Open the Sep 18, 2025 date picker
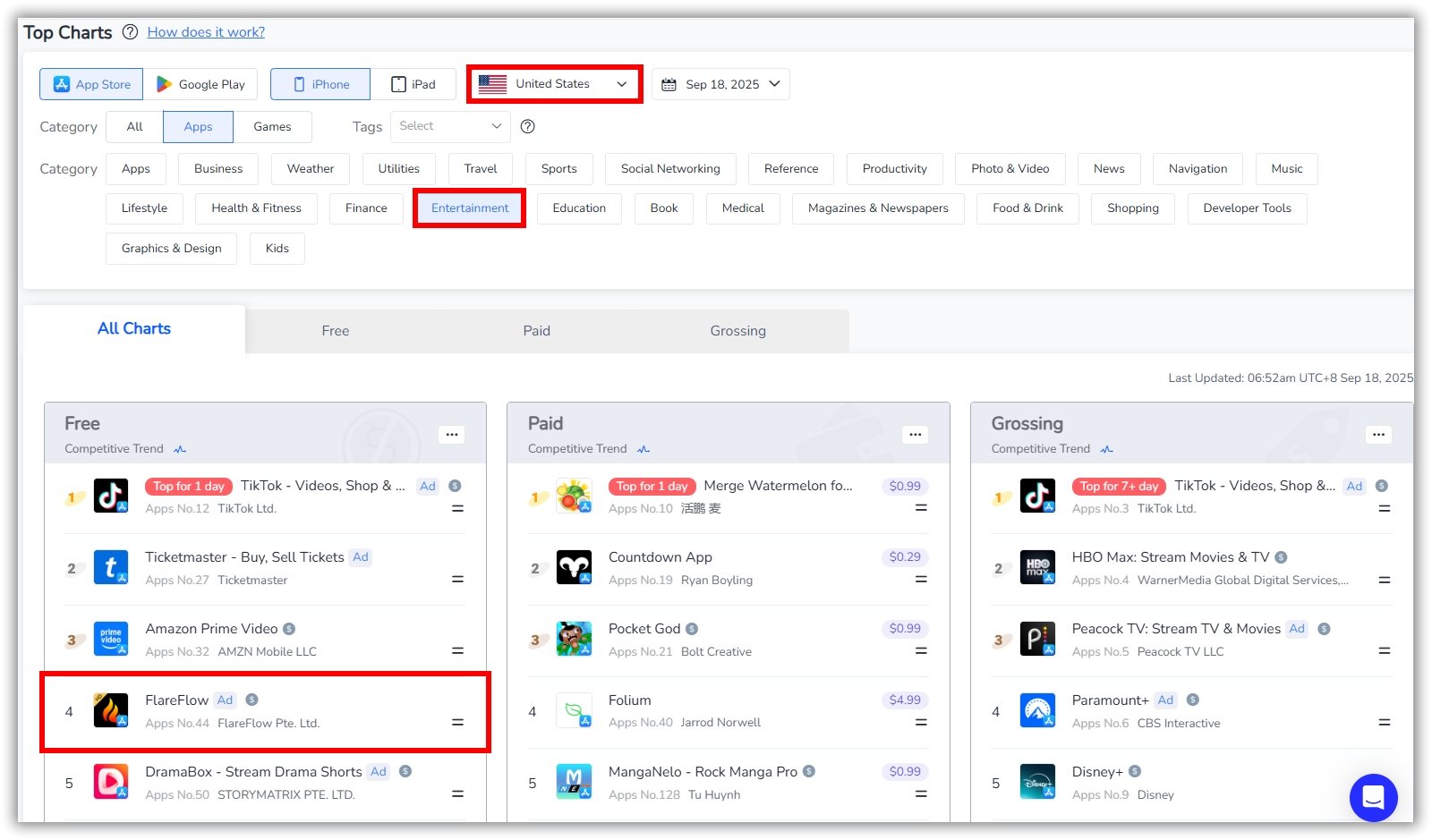 [720, 84]
